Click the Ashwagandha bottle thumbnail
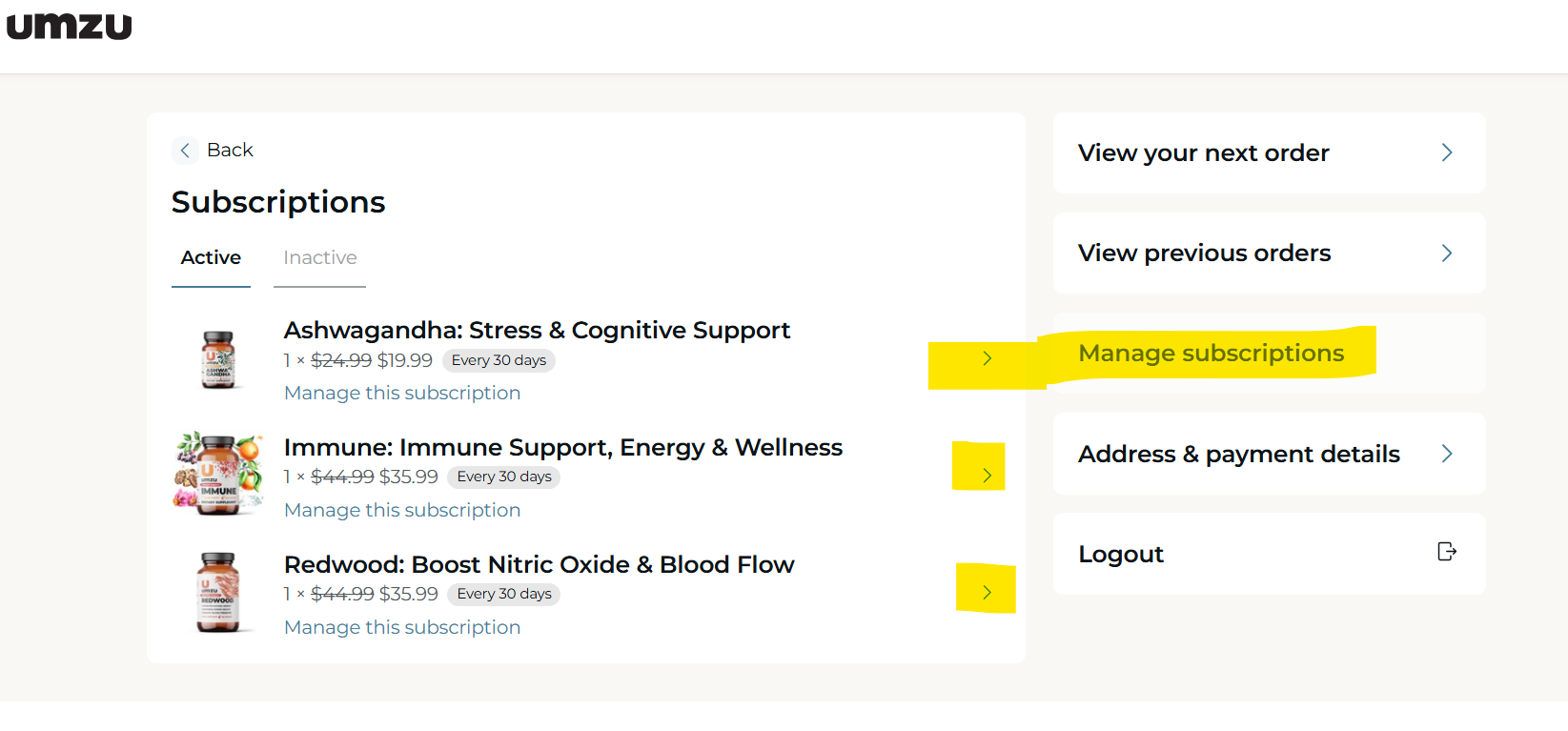The height and width of the screenshot is (731, 1568). point(218,359)
